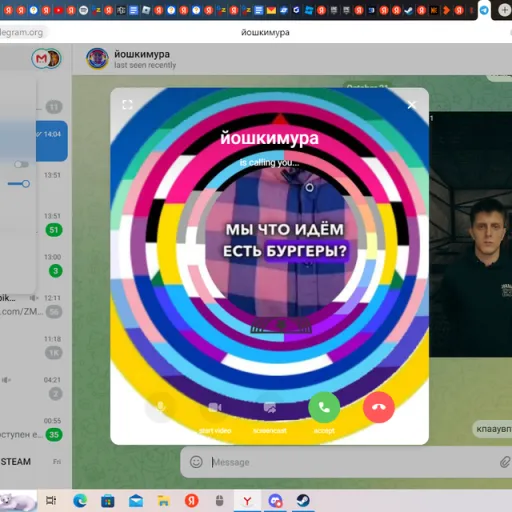Viewport: 512px width, 512px height.
Task: Adjust the slider in the left menu panel
Action: point(19,184)
